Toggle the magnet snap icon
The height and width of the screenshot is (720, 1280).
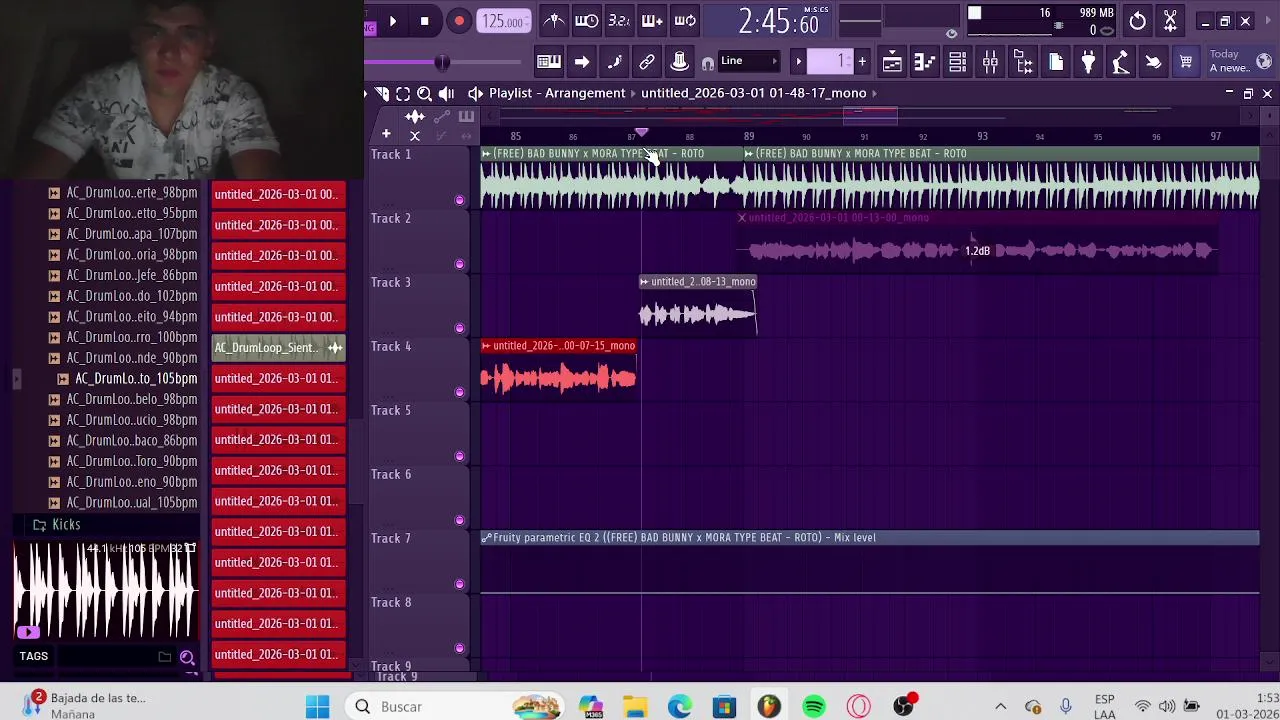pyautogui.click(x=708, y=63)
